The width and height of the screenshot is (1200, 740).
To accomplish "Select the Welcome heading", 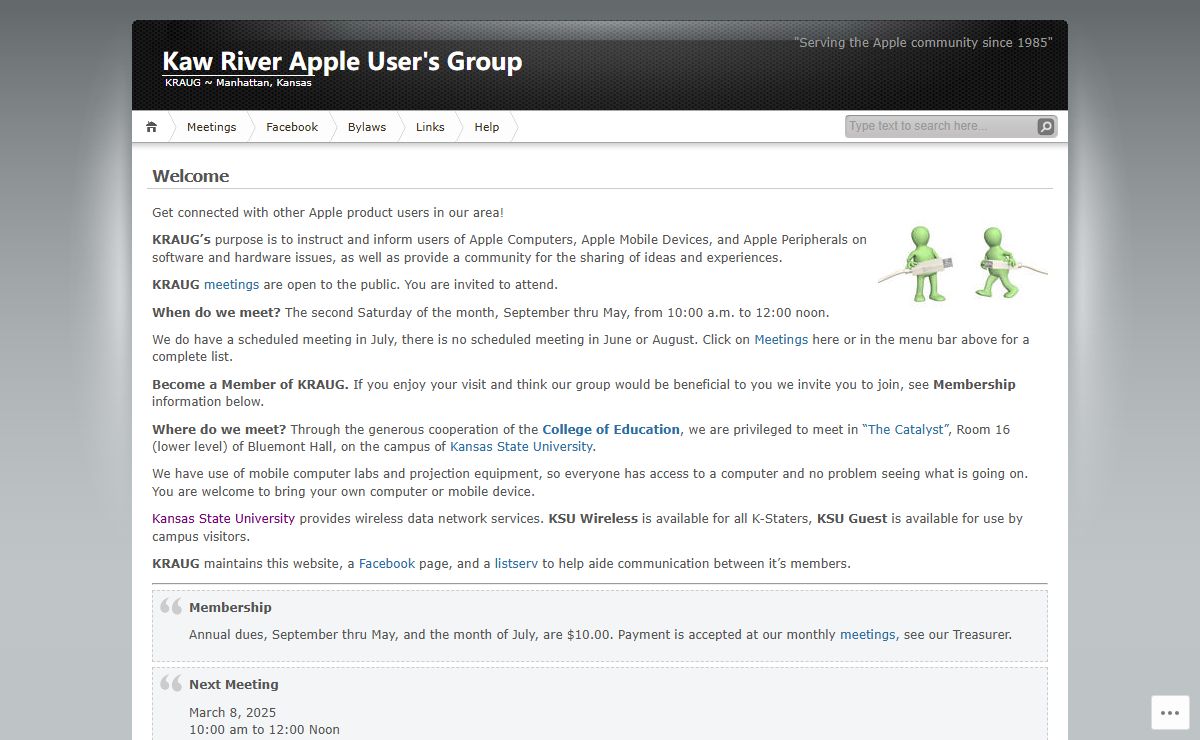I will tap(190, 176).
